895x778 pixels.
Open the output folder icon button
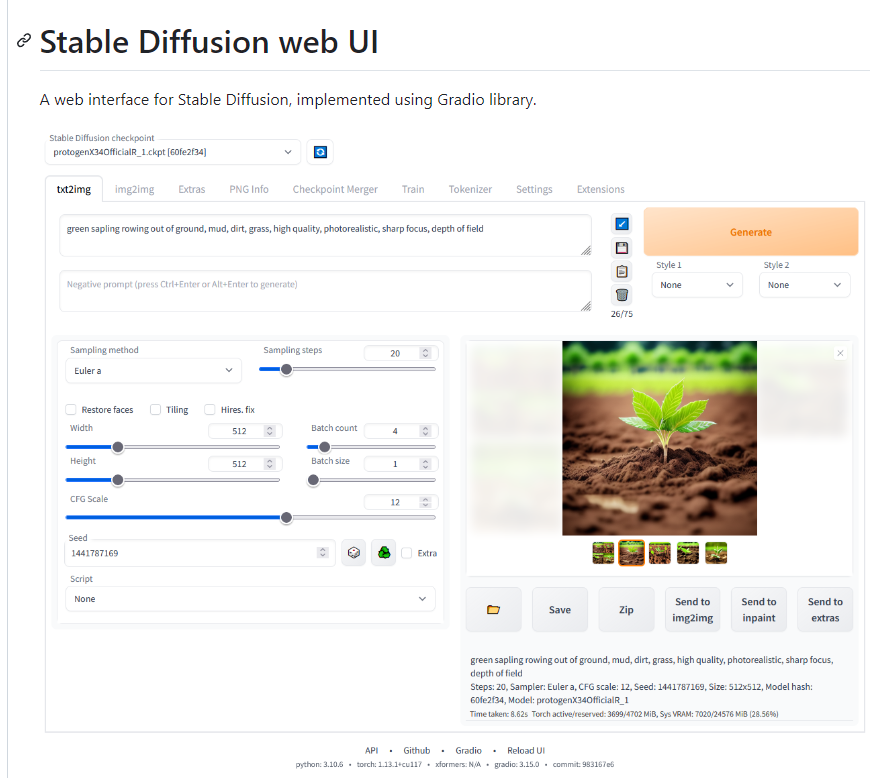(x=494, y=610)
